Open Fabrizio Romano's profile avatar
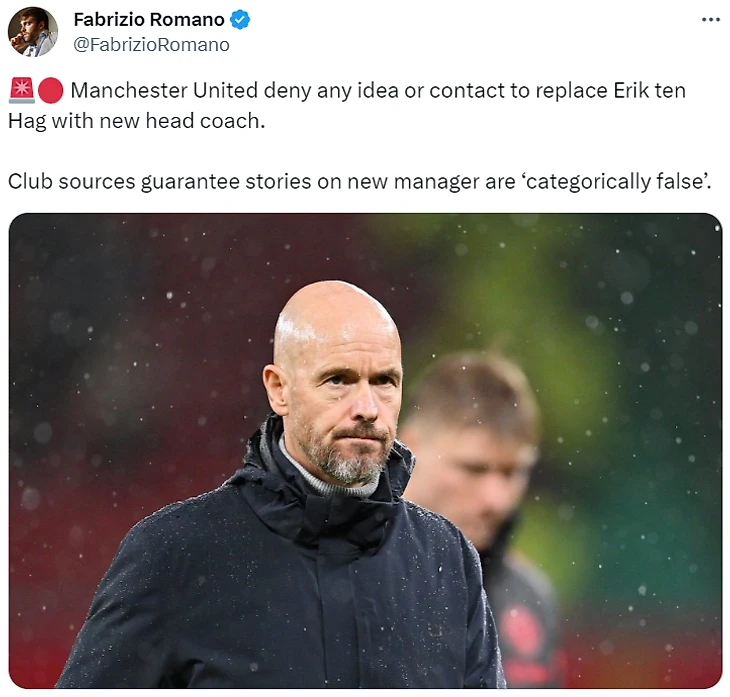This screenshot has width=730, height=697. pyautogui.click(x=33, y=32)
